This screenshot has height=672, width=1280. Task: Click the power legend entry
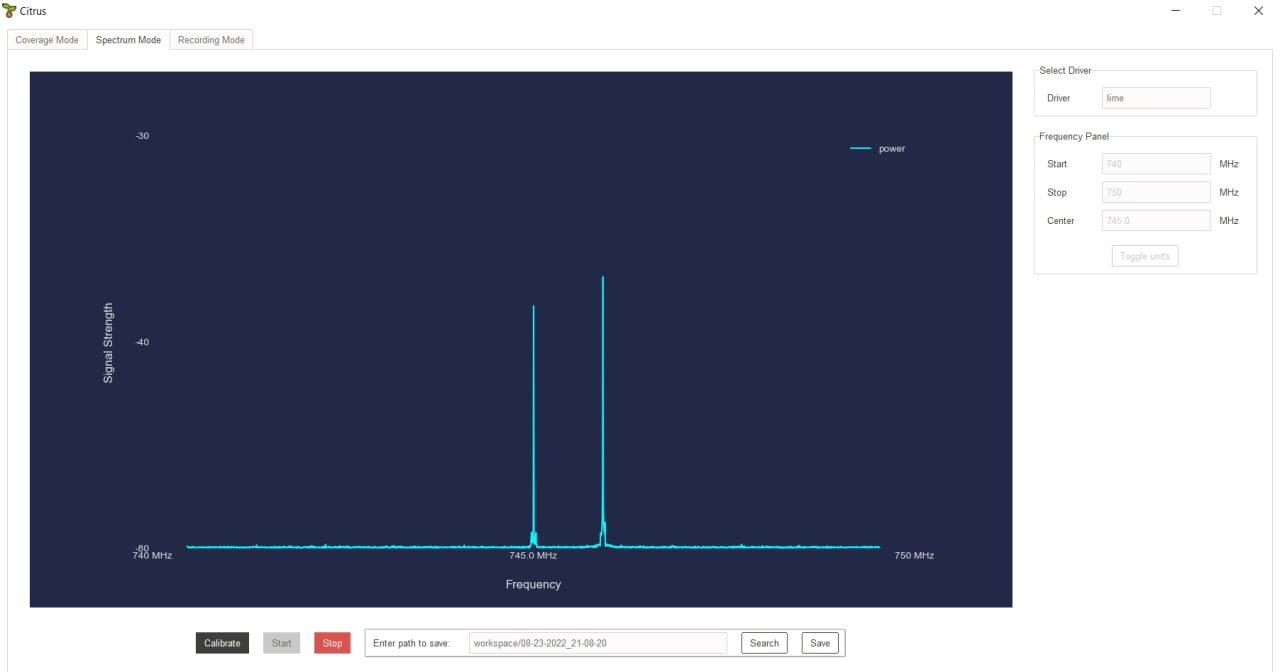(877, 149)
